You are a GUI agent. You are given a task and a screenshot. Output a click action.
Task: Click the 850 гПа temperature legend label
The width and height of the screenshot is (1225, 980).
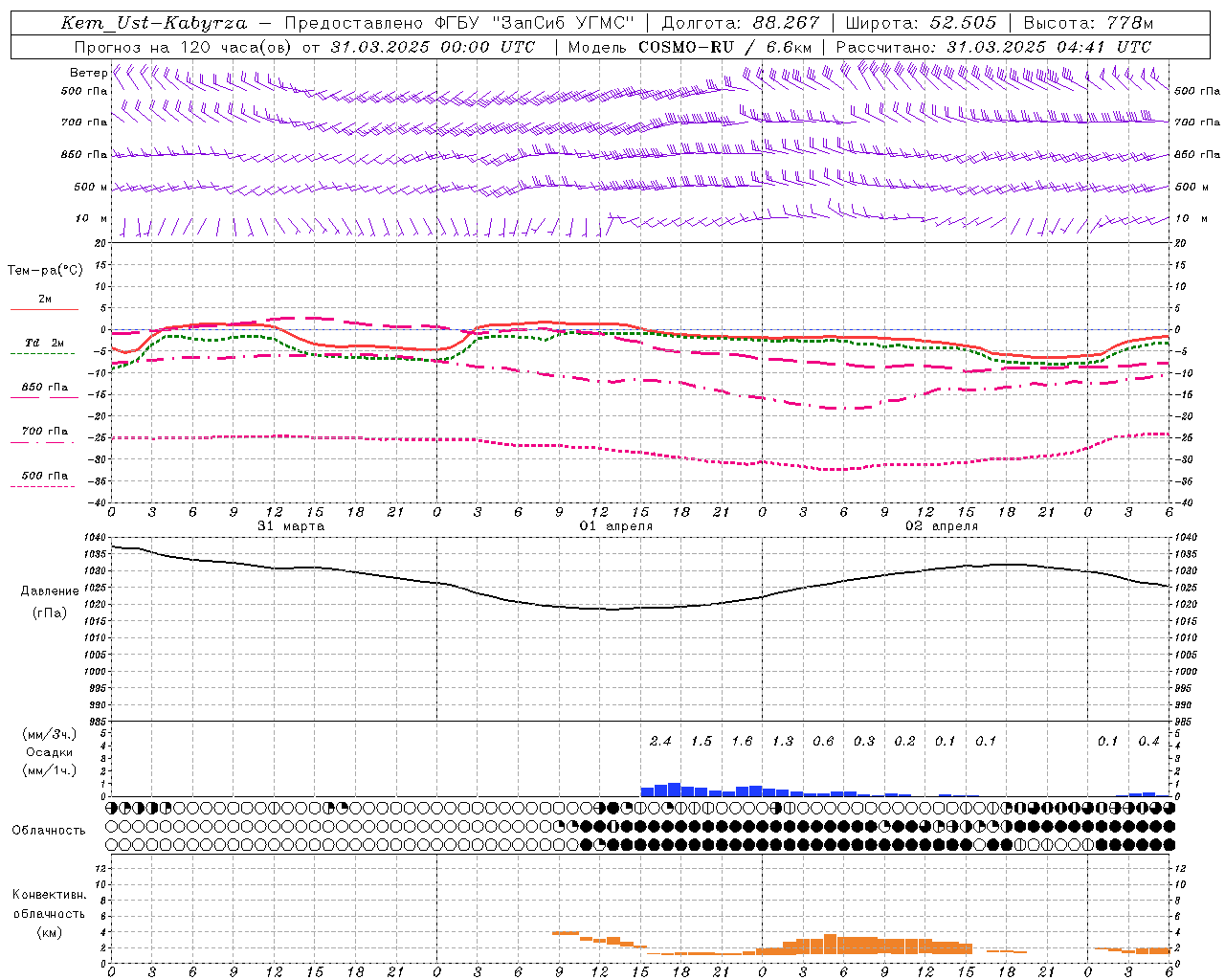click(45, 388)
